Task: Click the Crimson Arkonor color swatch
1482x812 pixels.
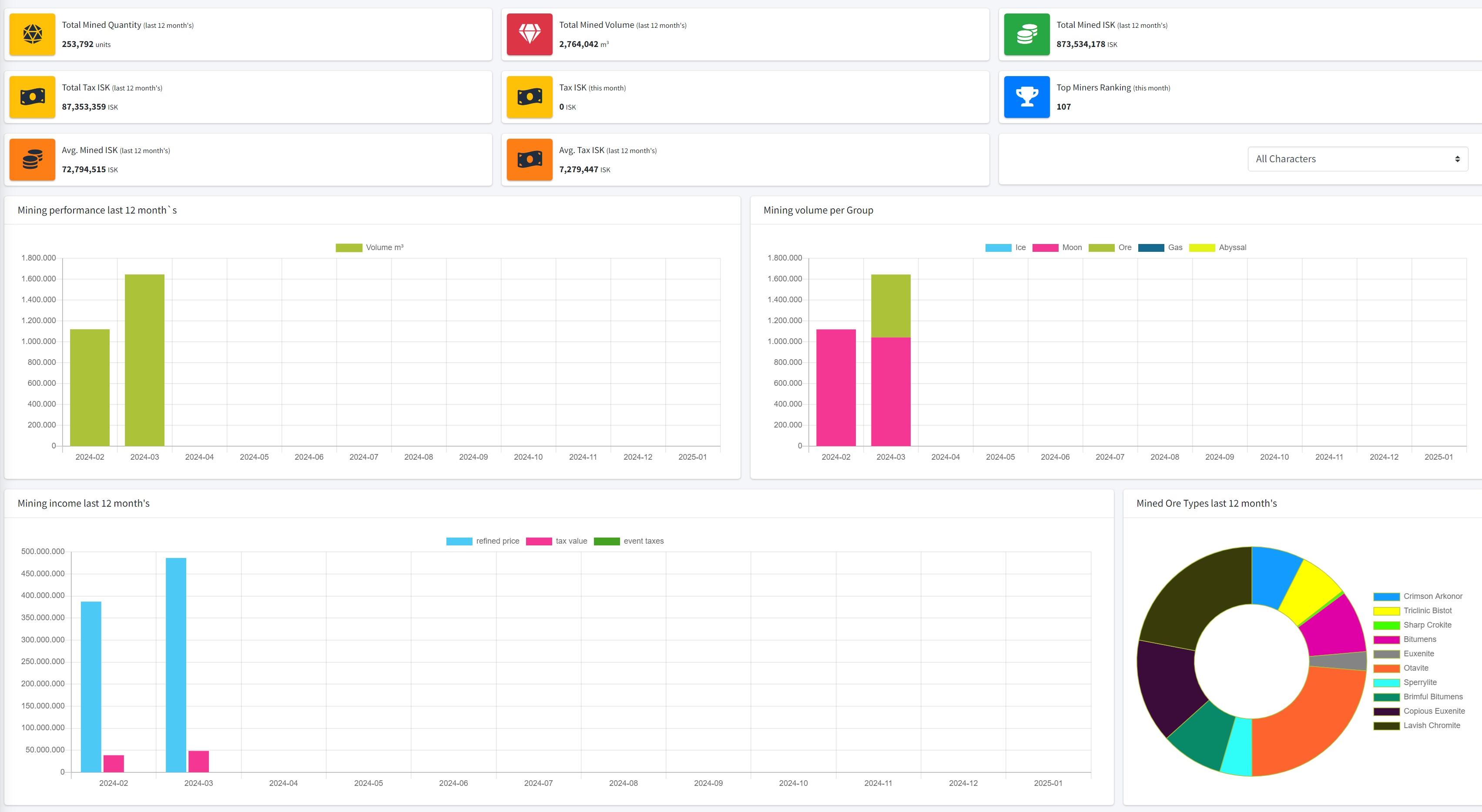Action: 1387,597
